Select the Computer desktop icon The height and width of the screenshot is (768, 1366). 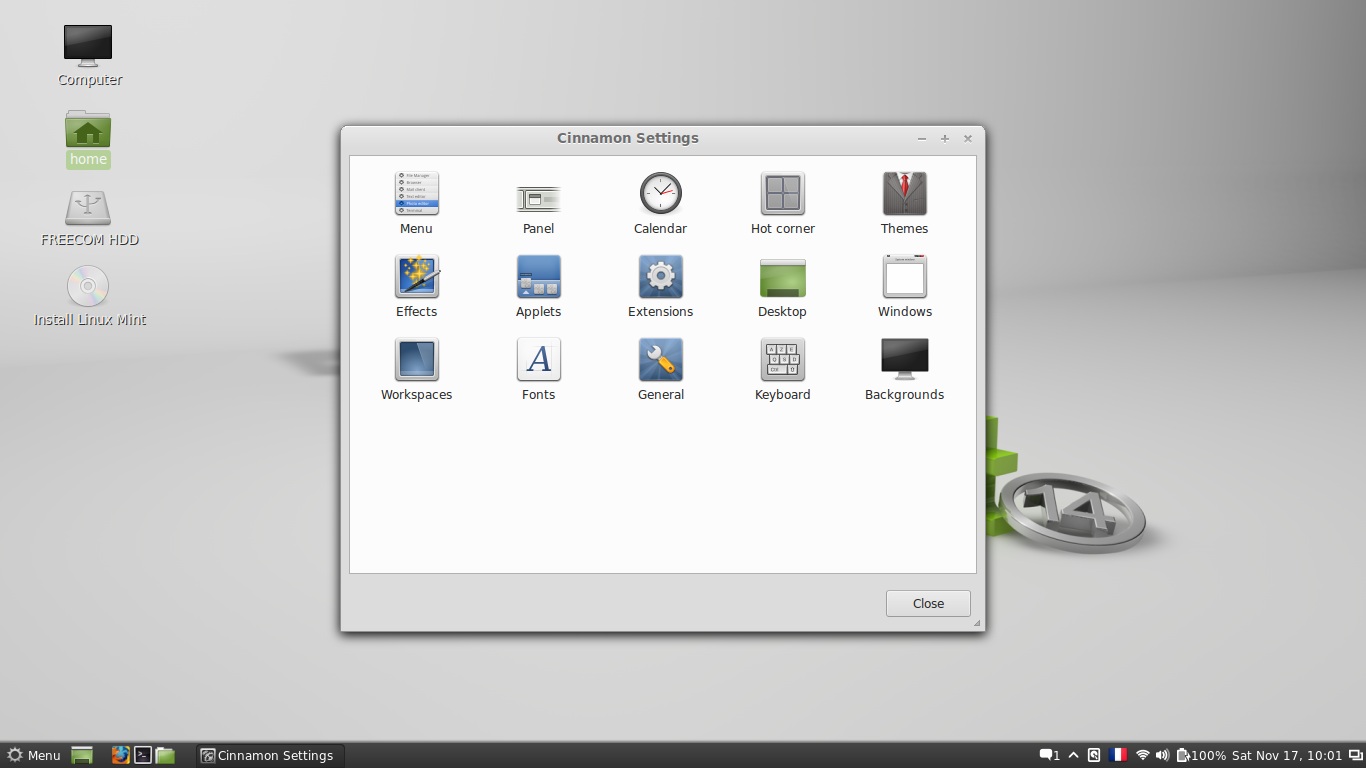click(x=88, y=46)
